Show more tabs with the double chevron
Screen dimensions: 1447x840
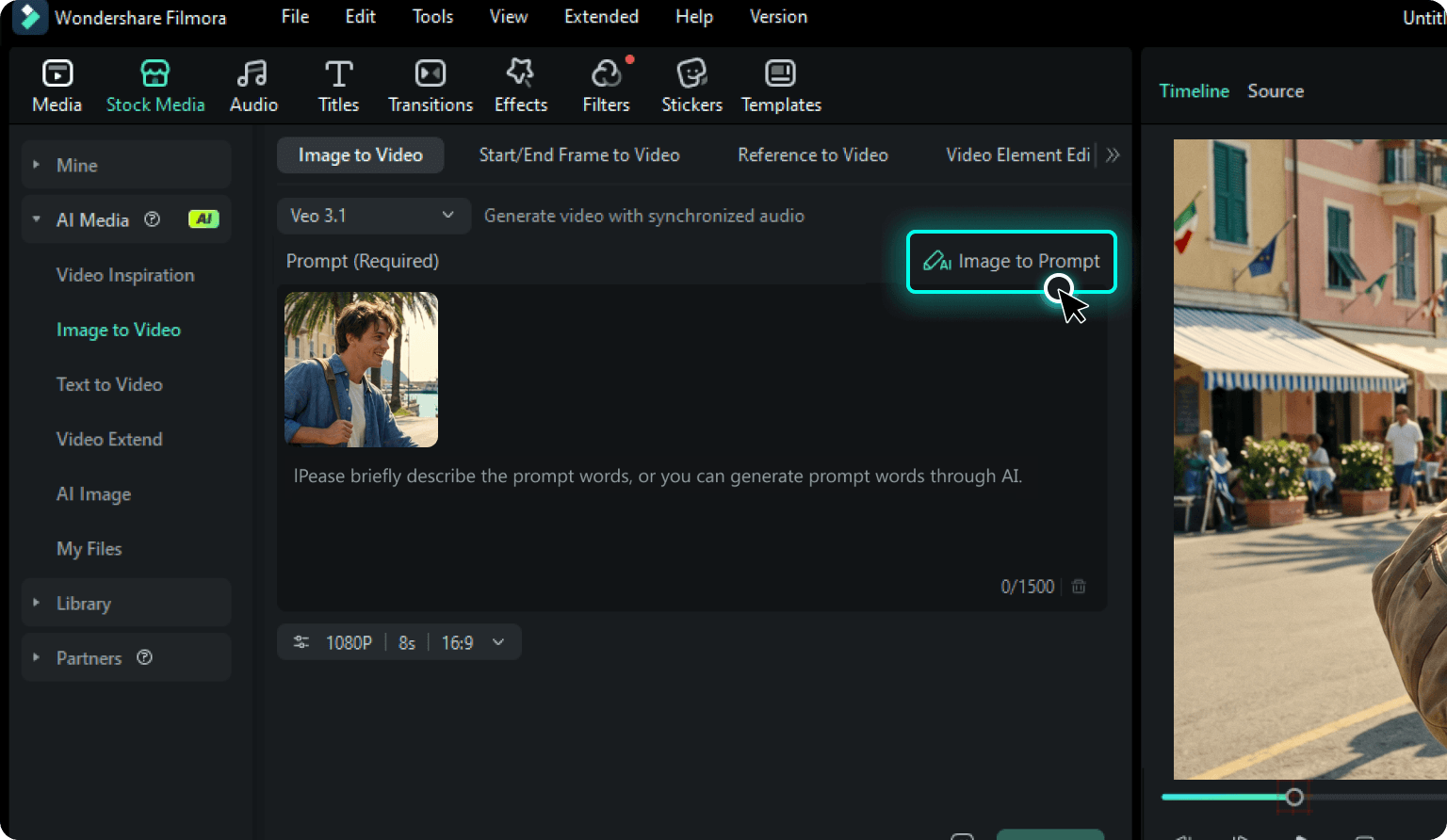pyautogui.click(x=1113, y=154)
